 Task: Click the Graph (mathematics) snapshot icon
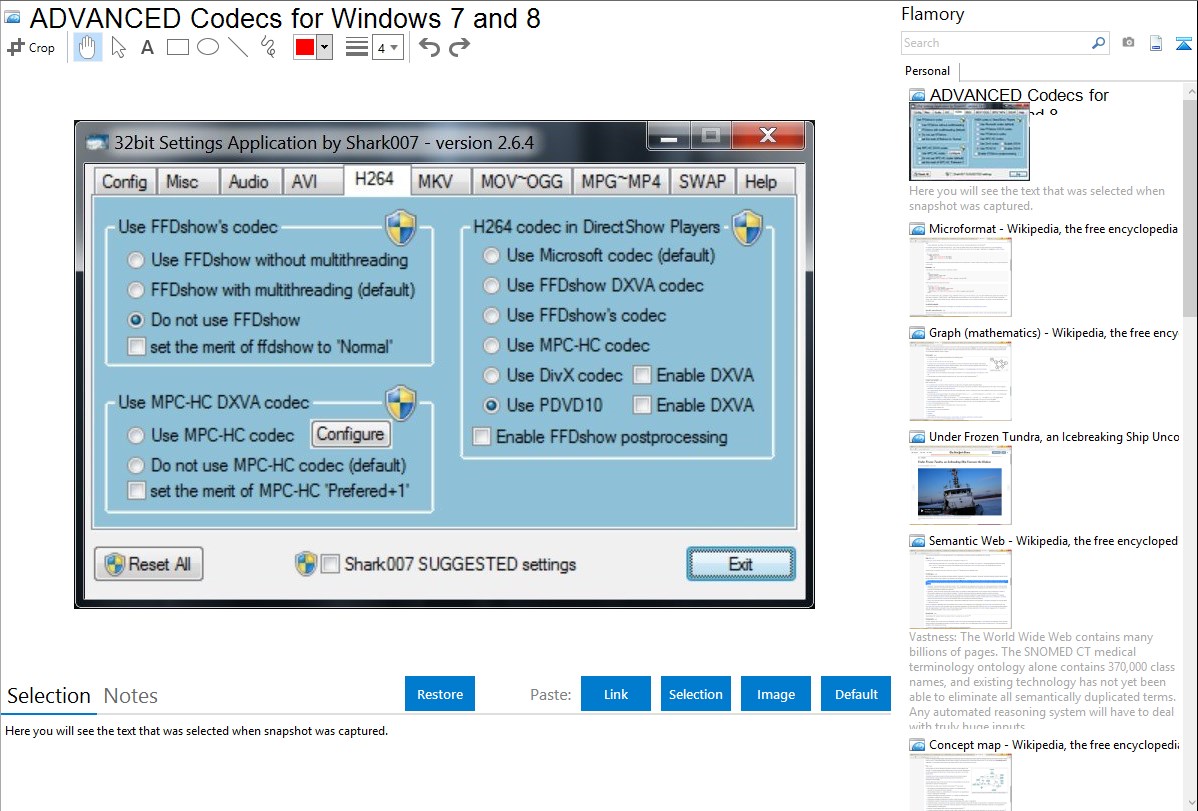pos(917,333)
